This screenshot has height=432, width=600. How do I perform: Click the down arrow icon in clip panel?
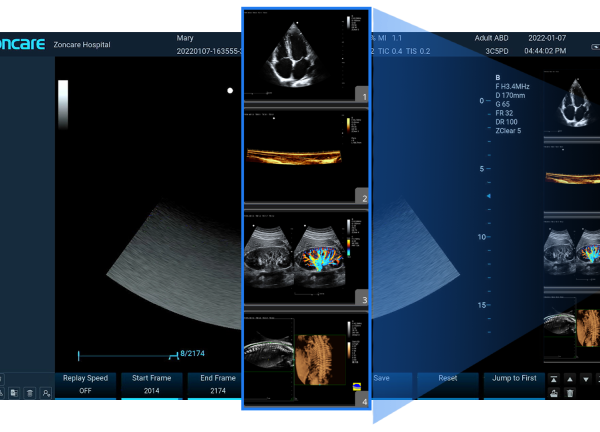[586, 379]
